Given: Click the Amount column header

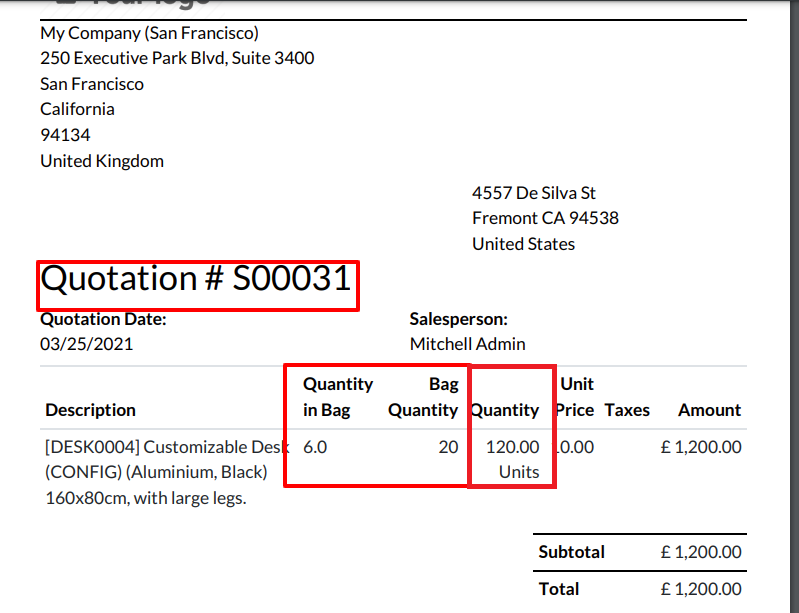Looking at the screenshot, I should [x=709, y=410].
